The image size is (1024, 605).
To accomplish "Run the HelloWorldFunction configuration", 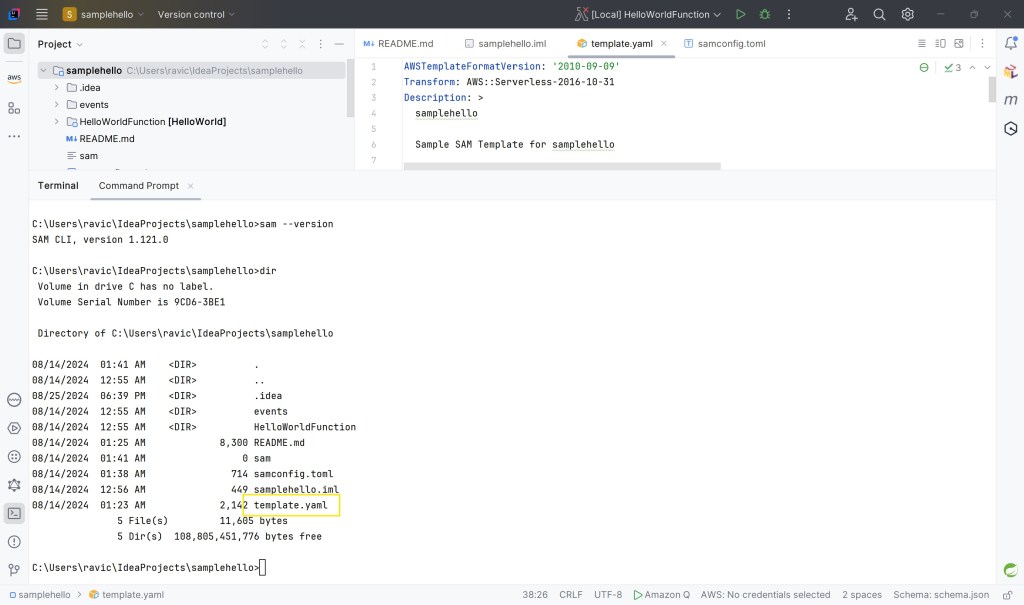I will pyautogui.click(x=740, y=14).
